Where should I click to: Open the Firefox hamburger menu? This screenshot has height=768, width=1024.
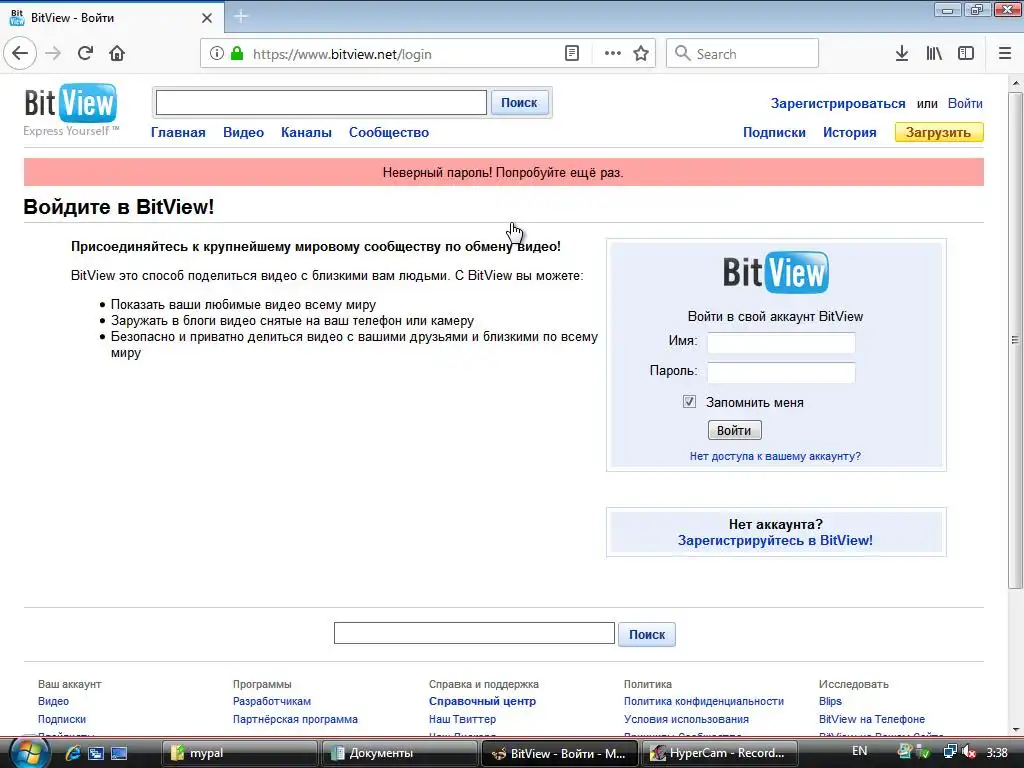(1005, 54)
